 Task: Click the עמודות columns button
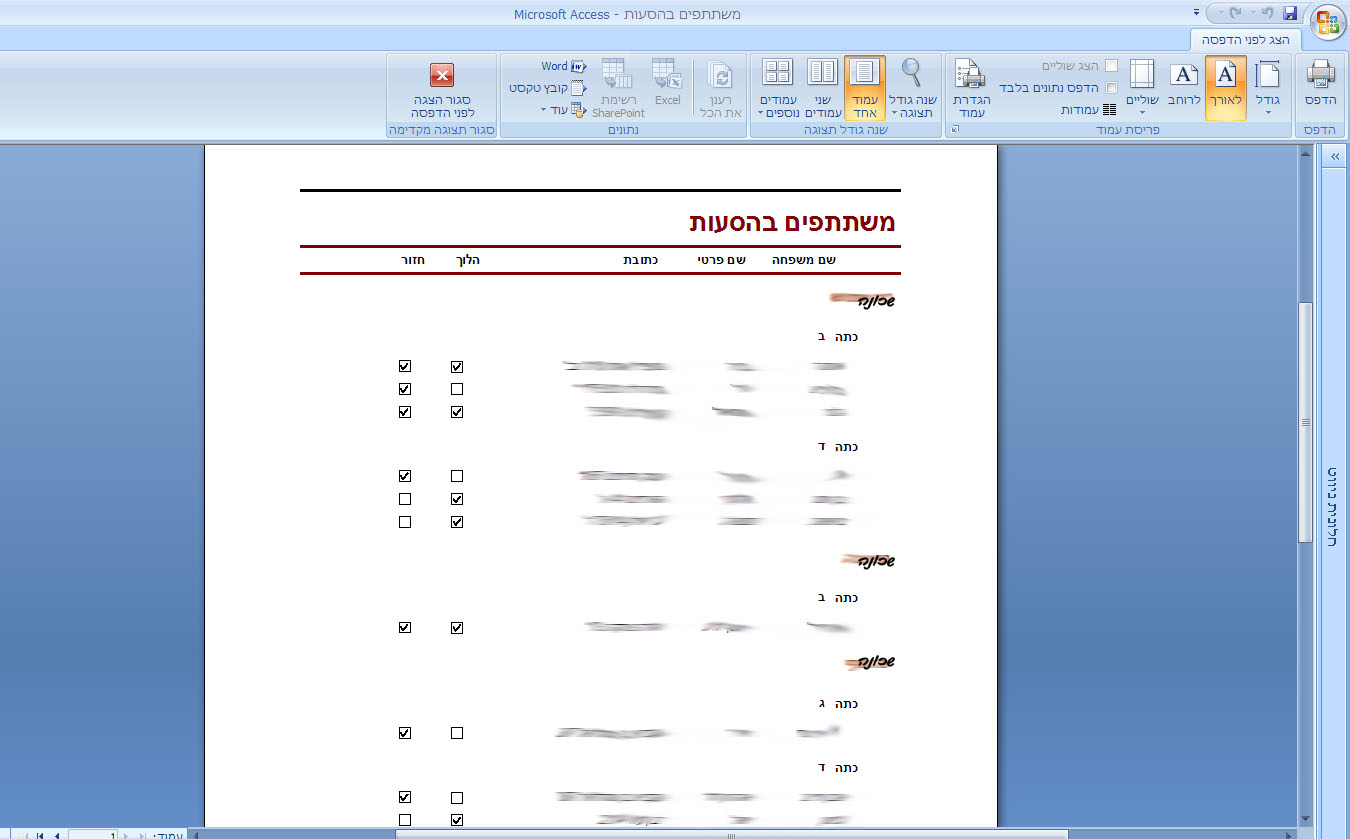[1089, 110]
